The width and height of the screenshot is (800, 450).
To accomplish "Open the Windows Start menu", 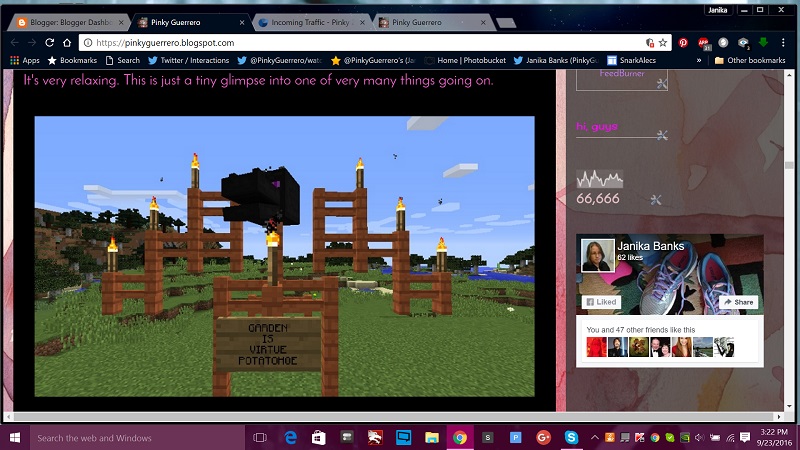I will point(15,437).
